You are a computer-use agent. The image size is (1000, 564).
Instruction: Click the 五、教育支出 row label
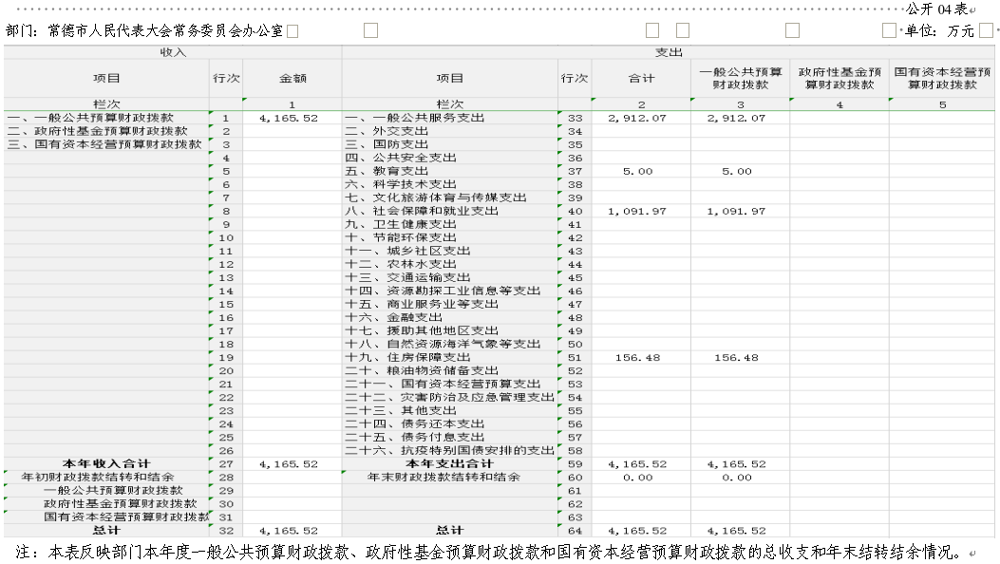tap(386, 172)
